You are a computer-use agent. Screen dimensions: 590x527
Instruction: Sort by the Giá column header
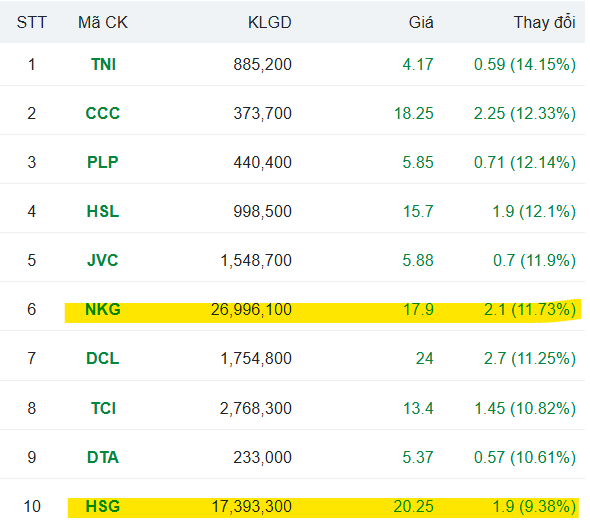pos(421,23)
